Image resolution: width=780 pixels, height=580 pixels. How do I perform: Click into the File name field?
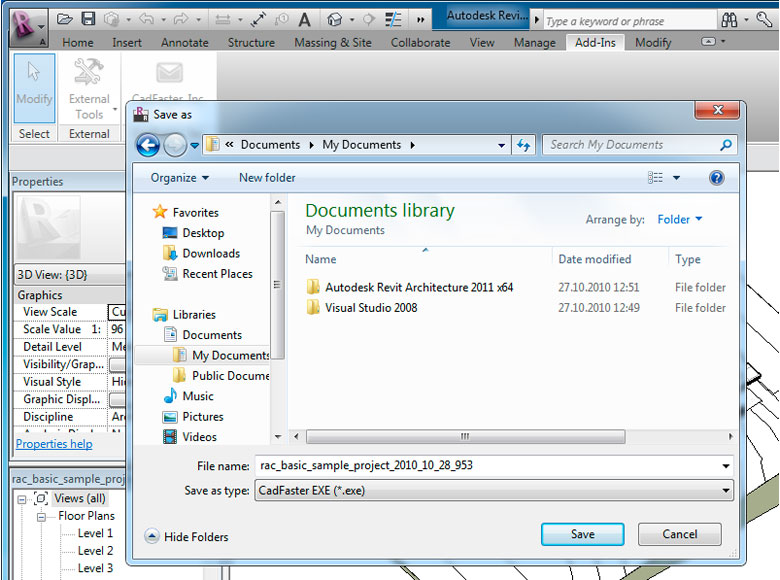point(488,466)
